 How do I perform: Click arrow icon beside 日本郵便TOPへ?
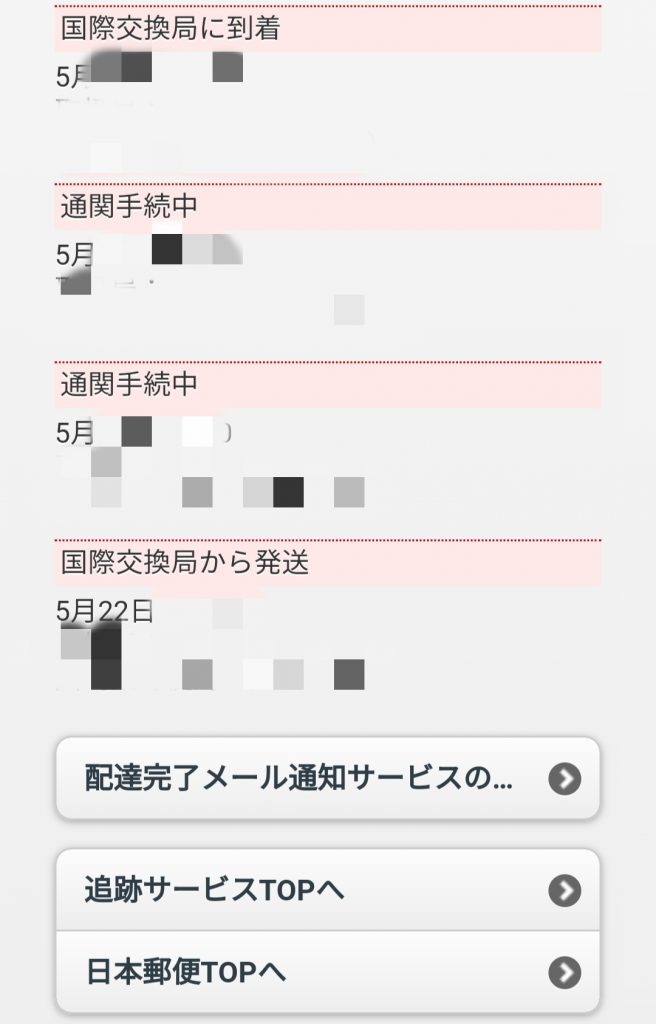565,971
